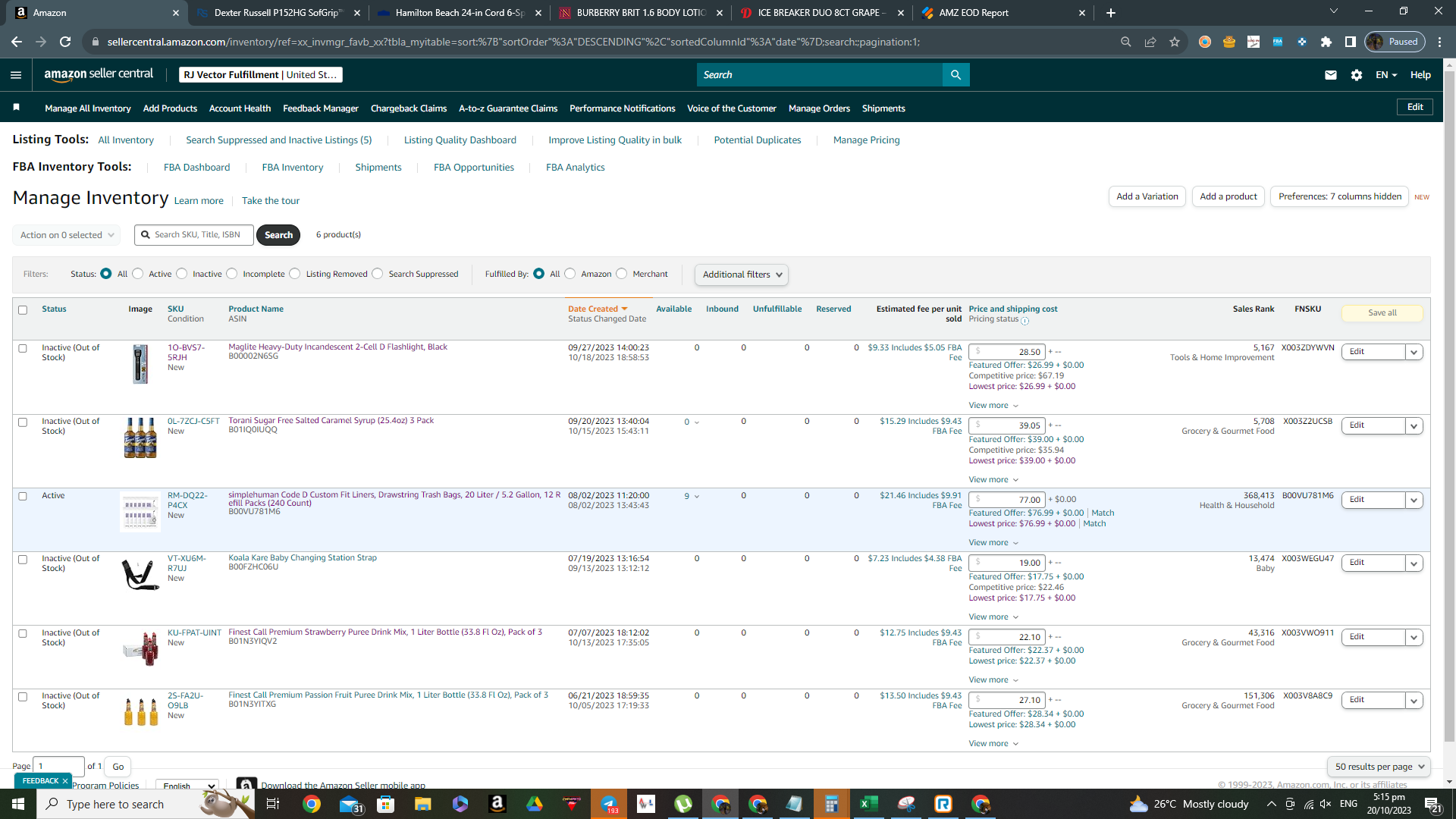Viewport: 1456px width, 819px height.
Task: Click the Torani Caramel Syrup product thumbnail
Action: pos(140,438)
